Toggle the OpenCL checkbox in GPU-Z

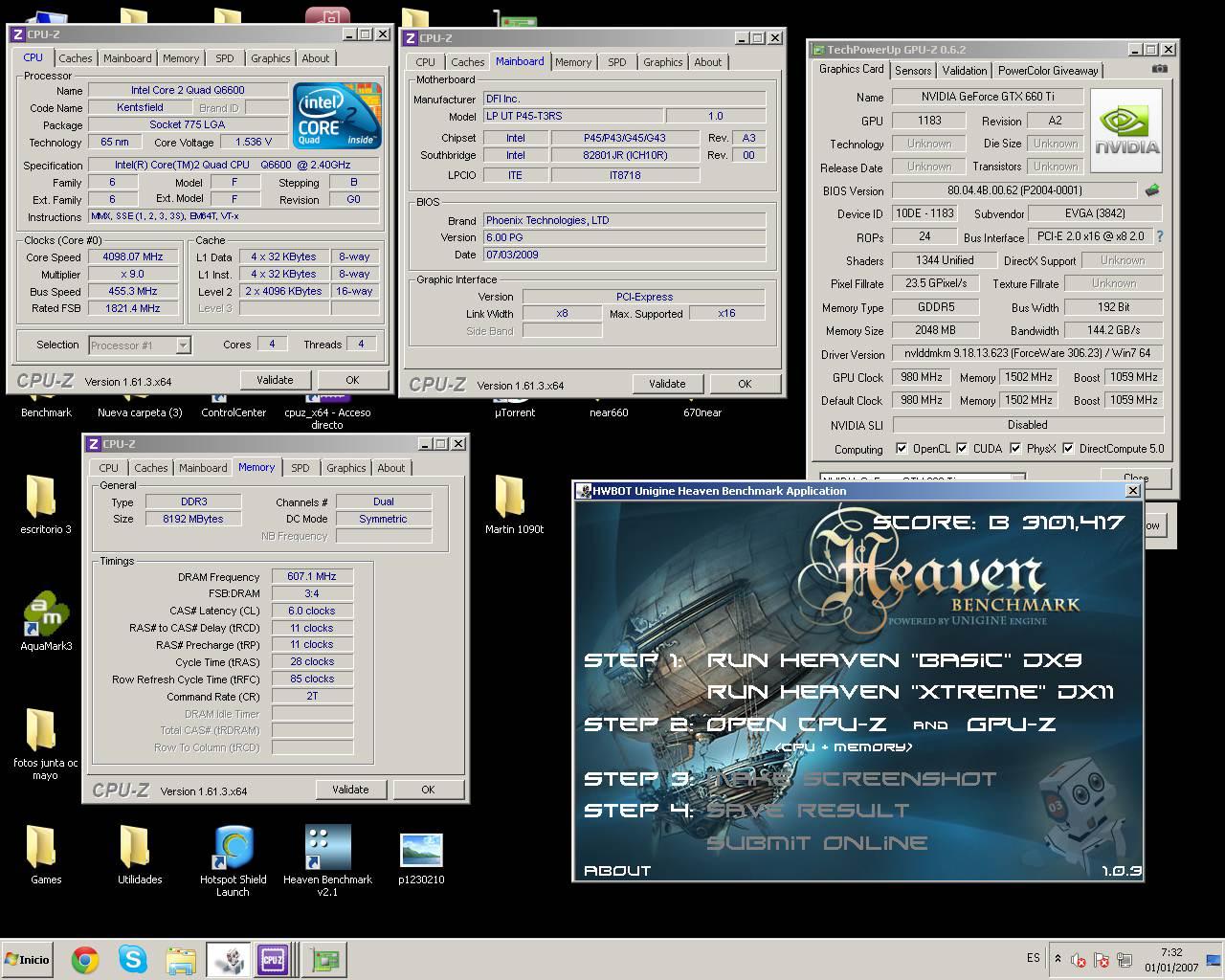click(901, 448)
